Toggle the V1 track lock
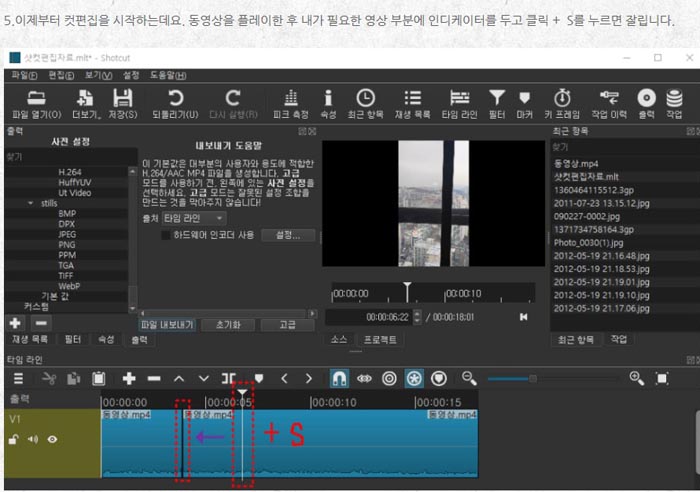 click(x=13, y=439)
